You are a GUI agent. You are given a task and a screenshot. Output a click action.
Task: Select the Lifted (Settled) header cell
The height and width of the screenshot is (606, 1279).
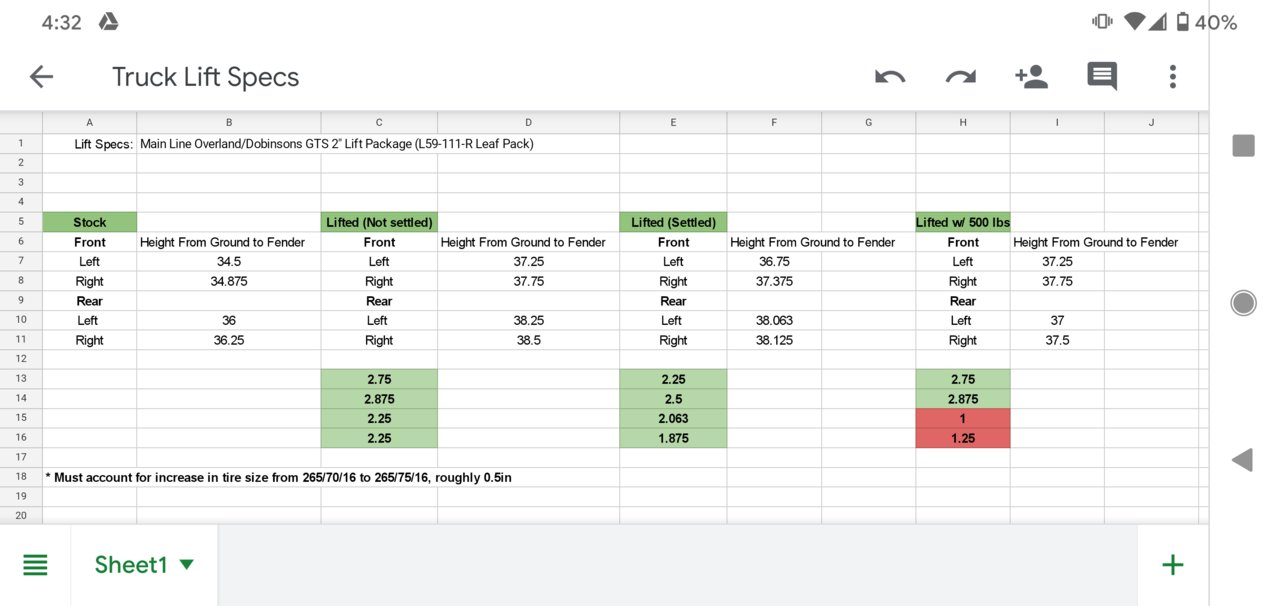673,222
